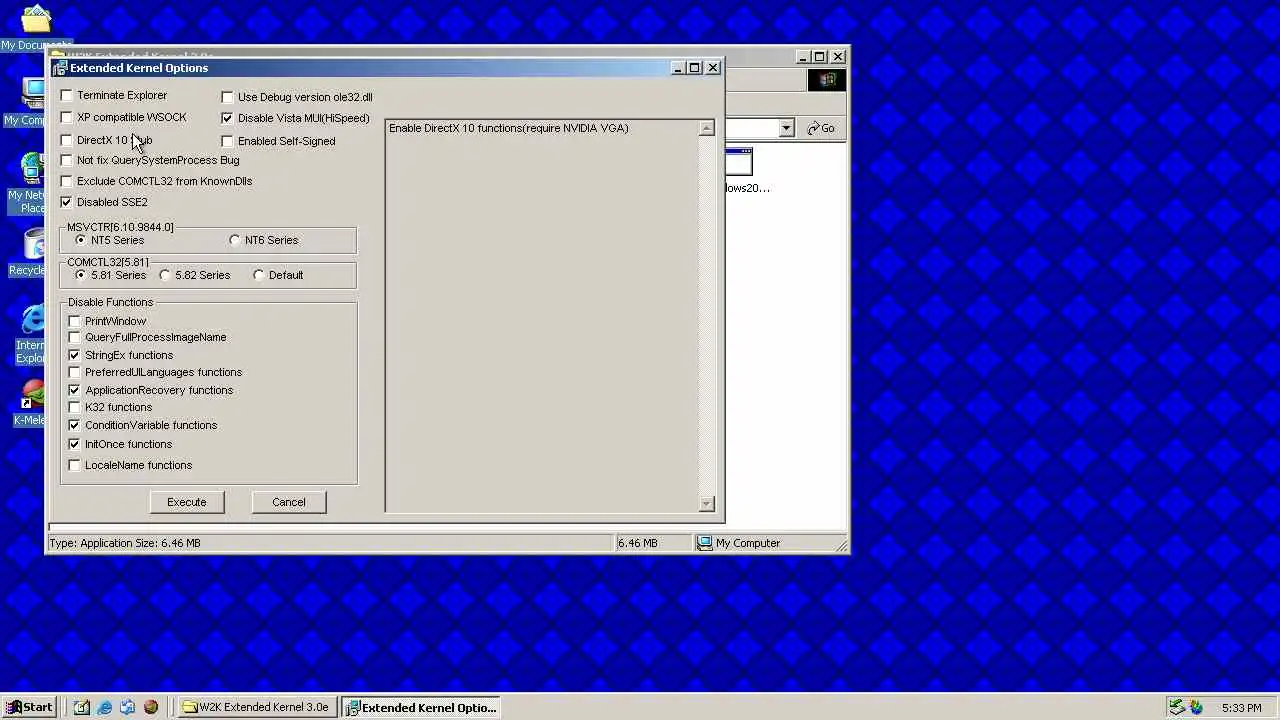Uncheck Disable Vista MUI(HiSpeed)
Image resolution: width=1280 pixels, height=720 pixels.
click(228, 118)
